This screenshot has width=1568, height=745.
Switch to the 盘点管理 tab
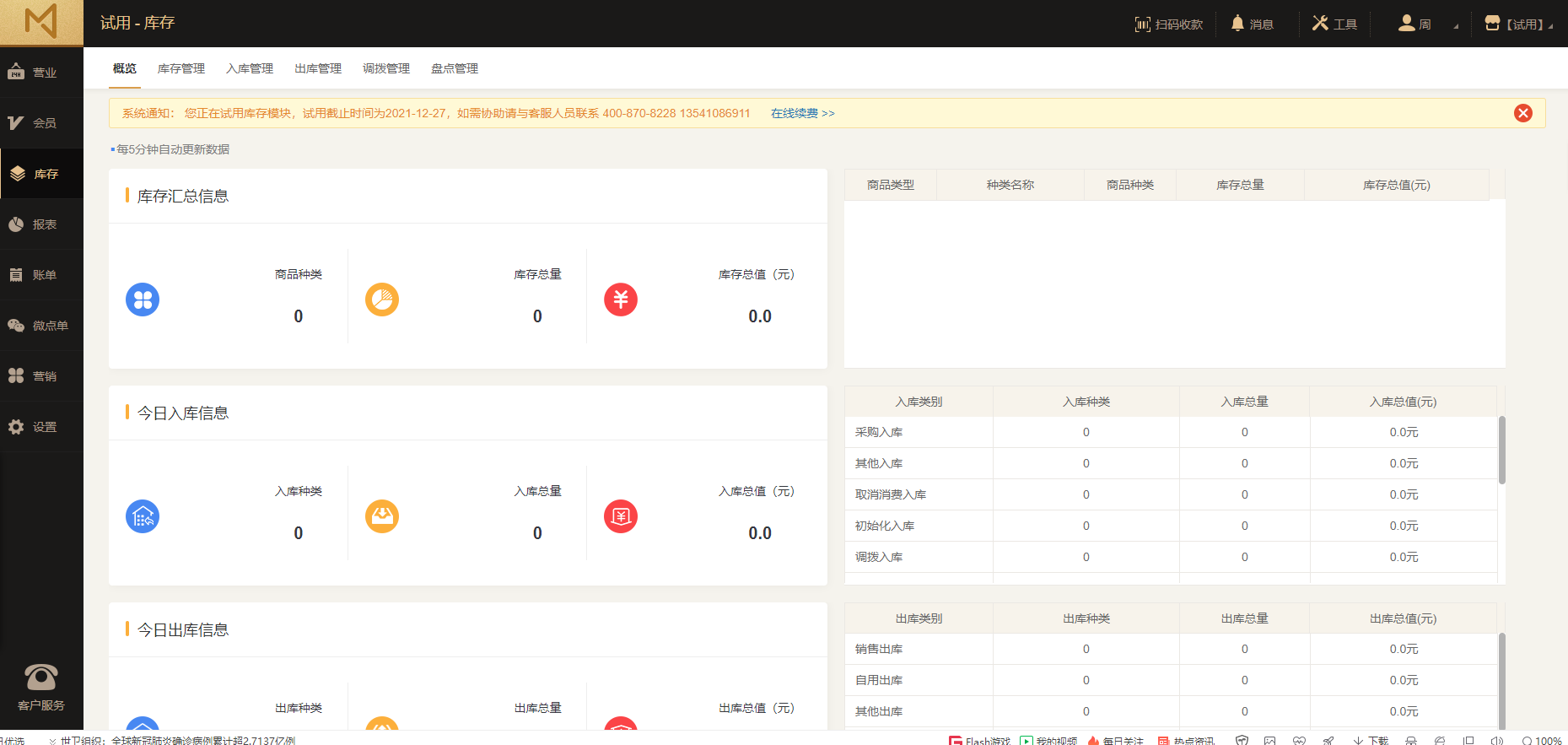tap(455, 68)
